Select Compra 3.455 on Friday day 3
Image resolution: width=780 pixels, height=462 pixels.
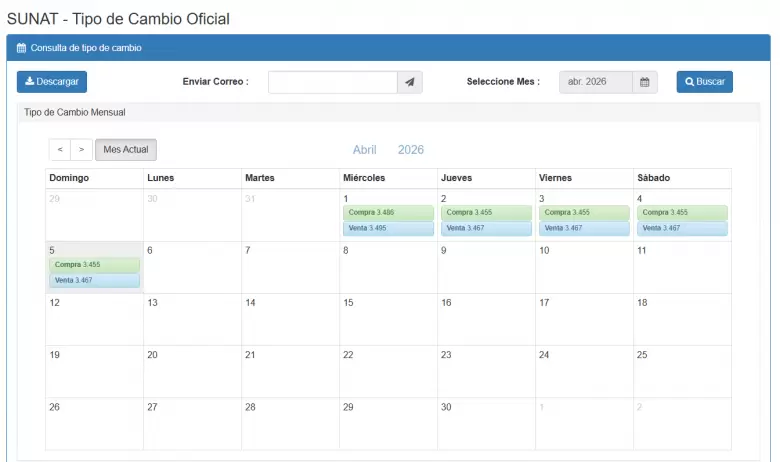(584, 212)
